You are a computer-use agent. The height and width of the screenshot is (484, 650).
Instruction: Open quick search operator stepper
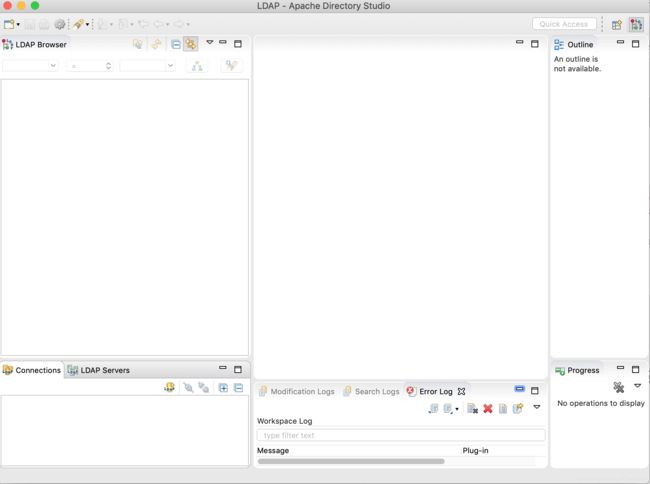point(90,65)
